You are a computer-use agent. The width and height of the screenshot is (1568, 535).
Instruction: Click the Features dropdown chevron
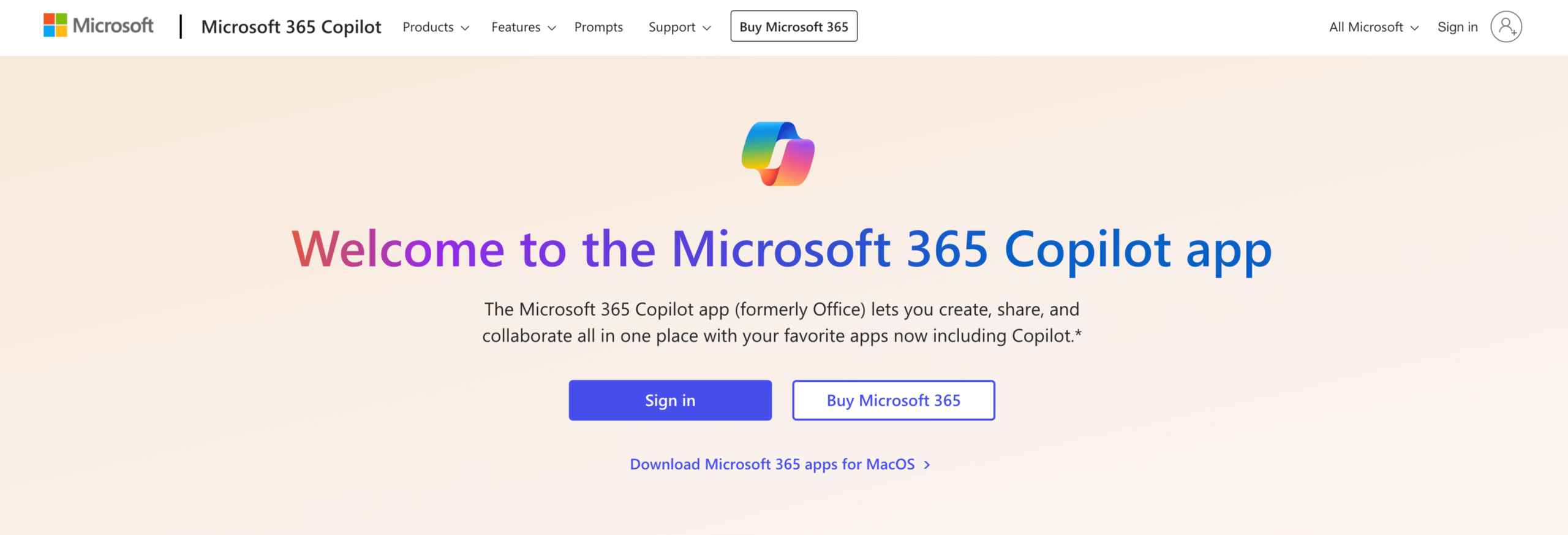(551, 28)
